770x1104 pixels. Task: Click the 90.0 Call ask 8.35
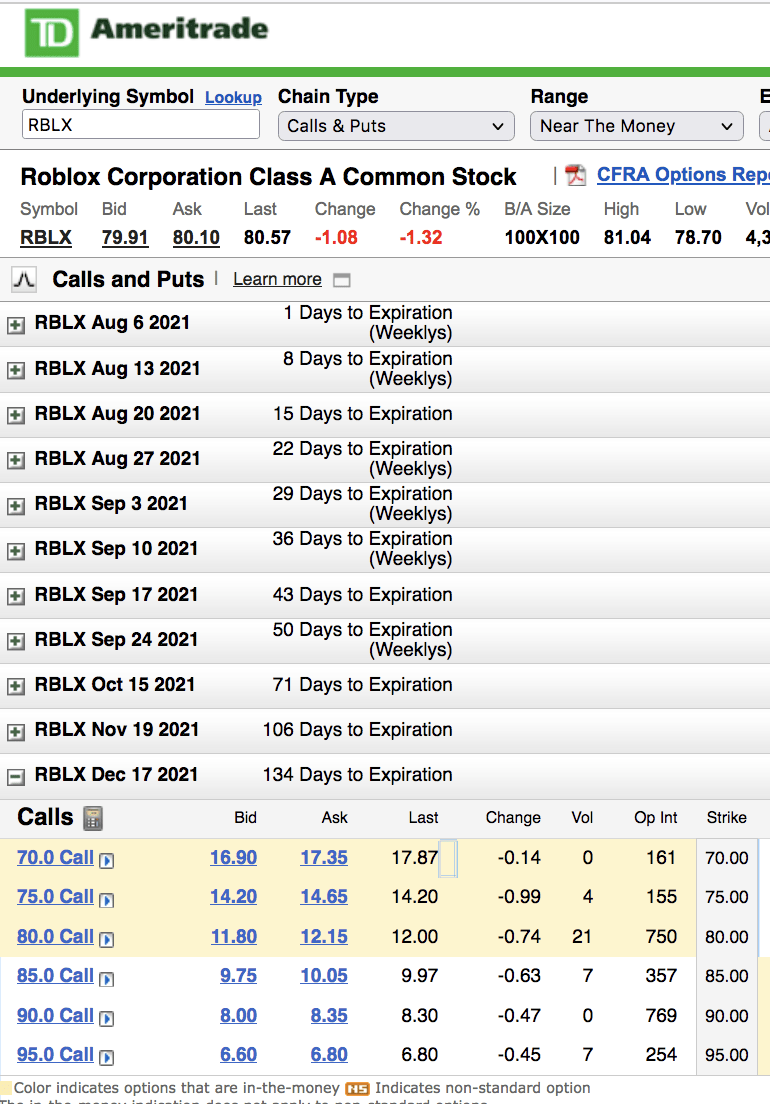tap(329, 1015)
